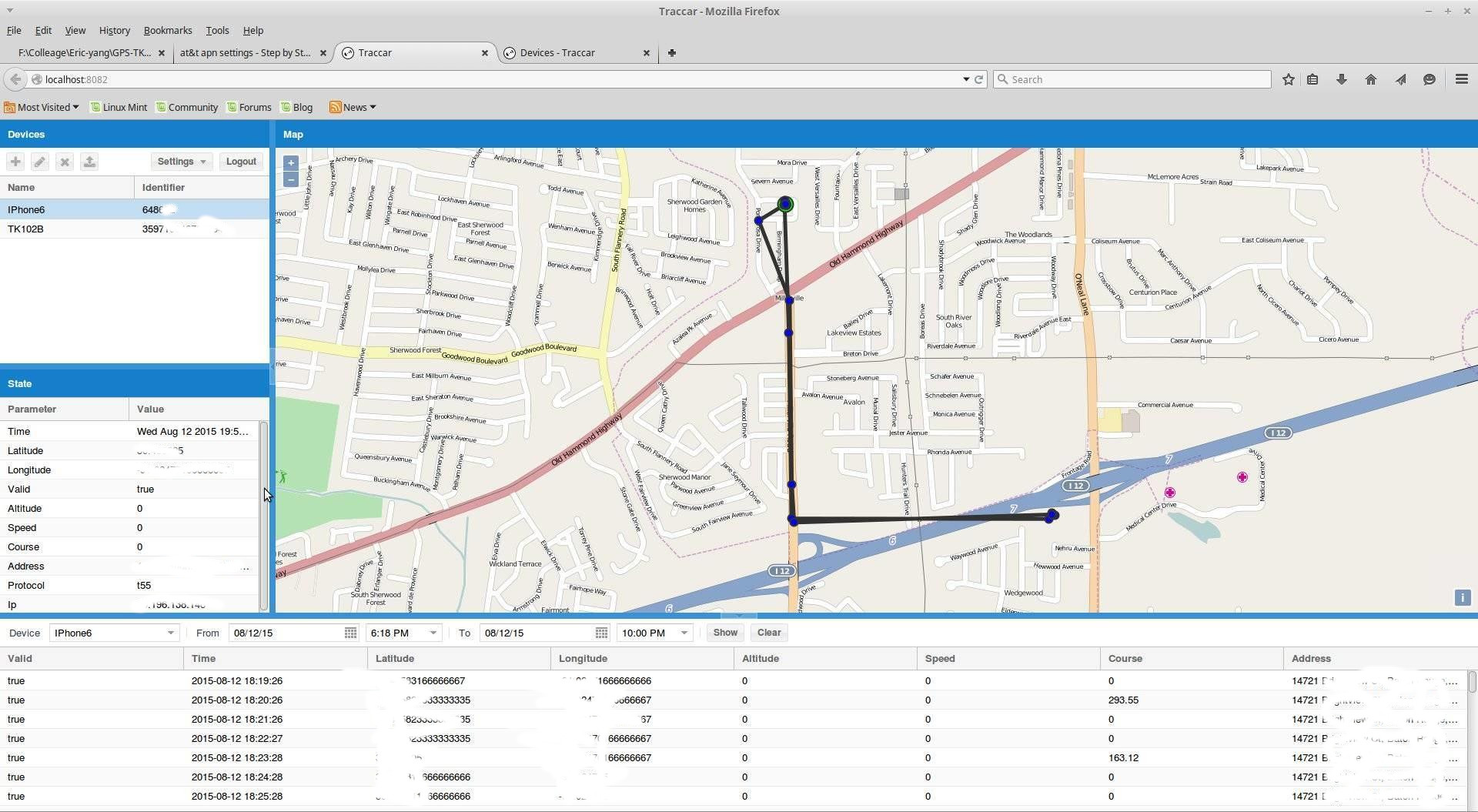Image resolution: width=1478 pixels, height=812 pixels.
Task: Click the Firefox Search input field
Action: tap(1132, 79)
